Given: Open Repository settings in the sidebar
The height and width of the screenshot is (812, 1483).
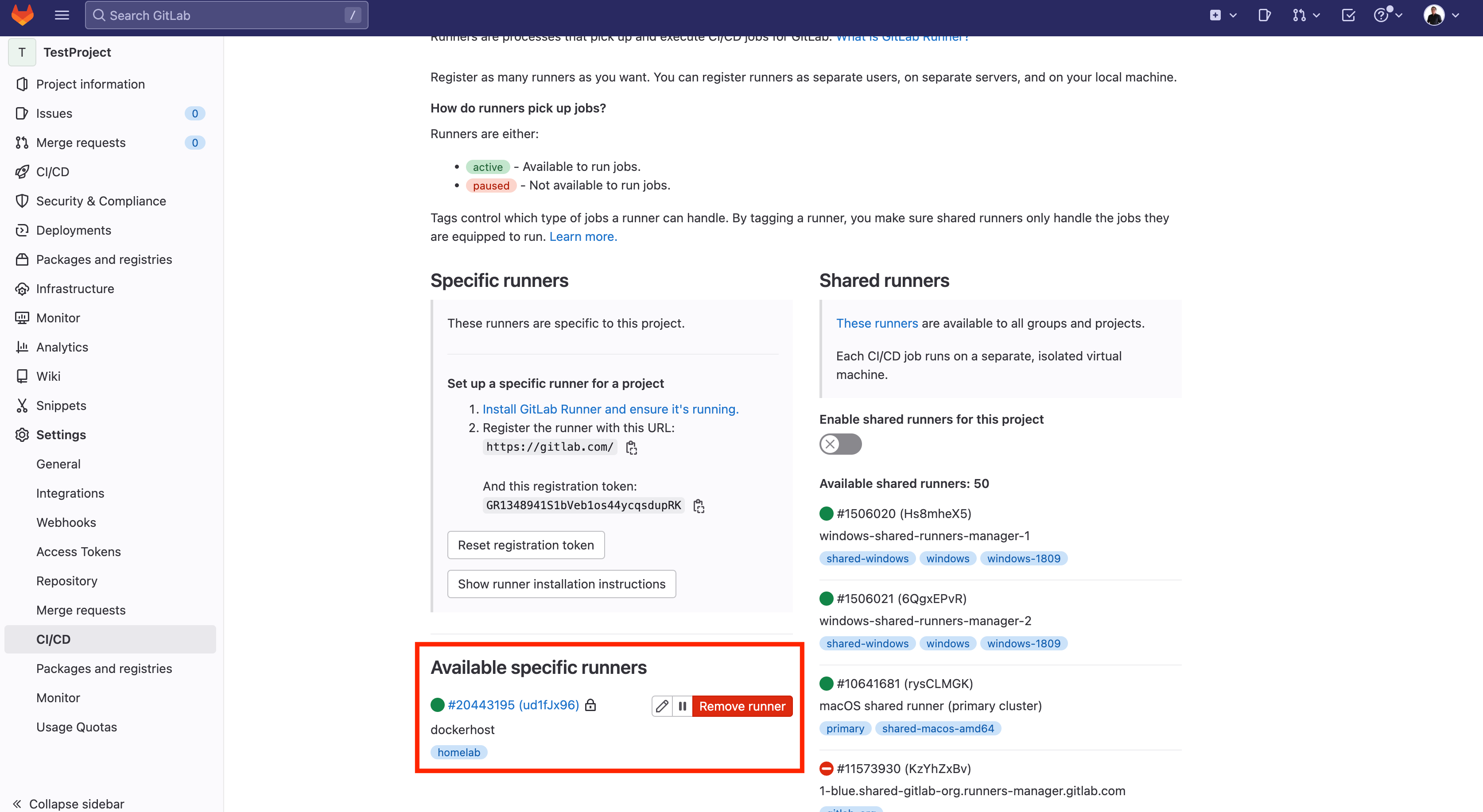Looking at the screenshot, I should point(67,580).
